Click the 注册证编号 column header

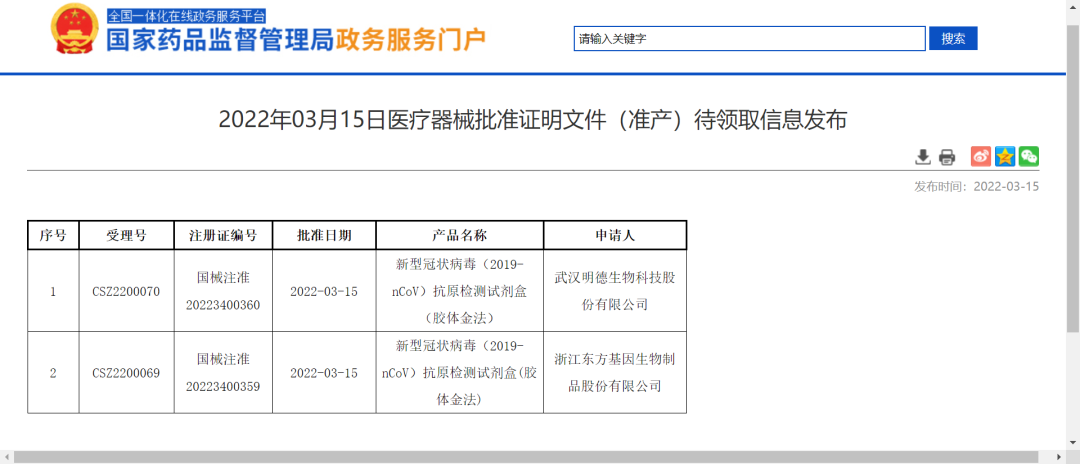[223, 235]
